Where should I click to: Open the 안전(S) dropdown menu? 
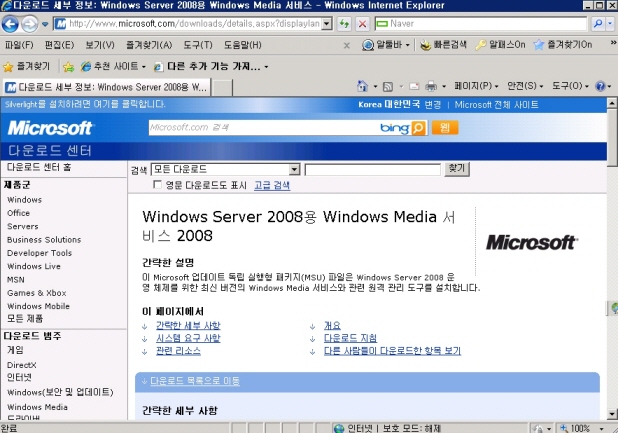[525, 86]
